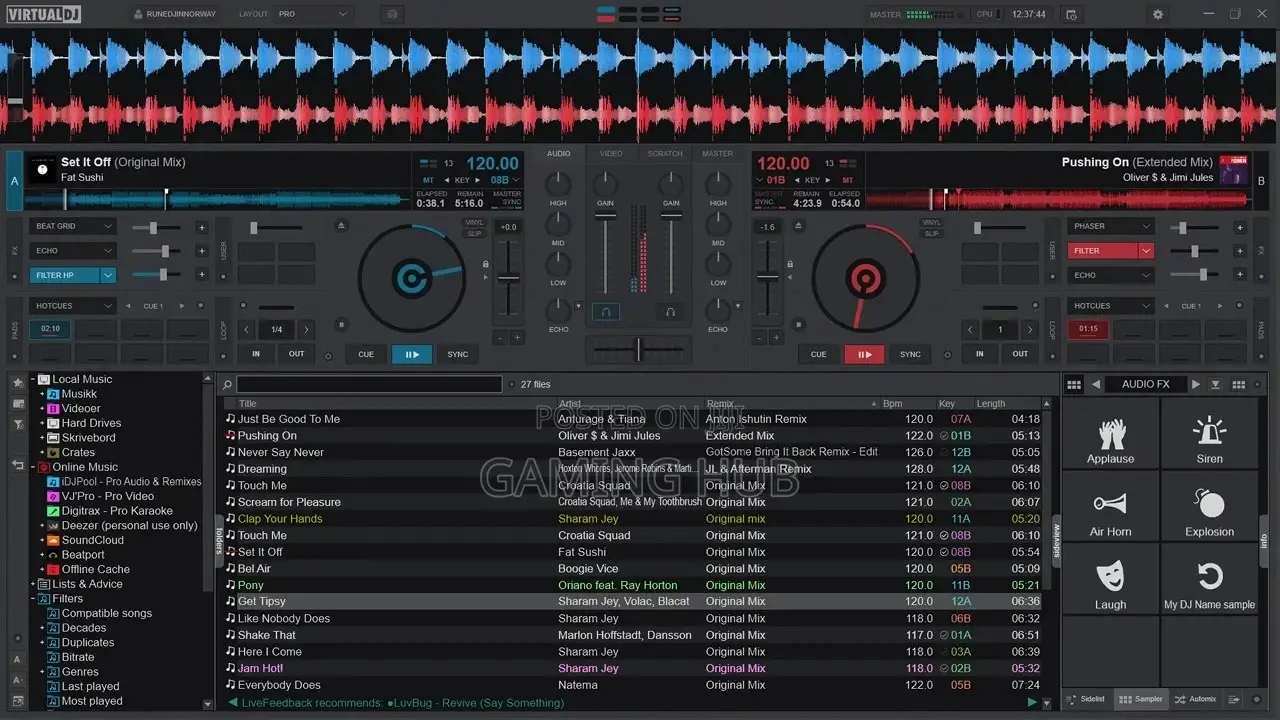Click the deck A headphone cue button
The image size is (1280, 720).
[605, 312]
